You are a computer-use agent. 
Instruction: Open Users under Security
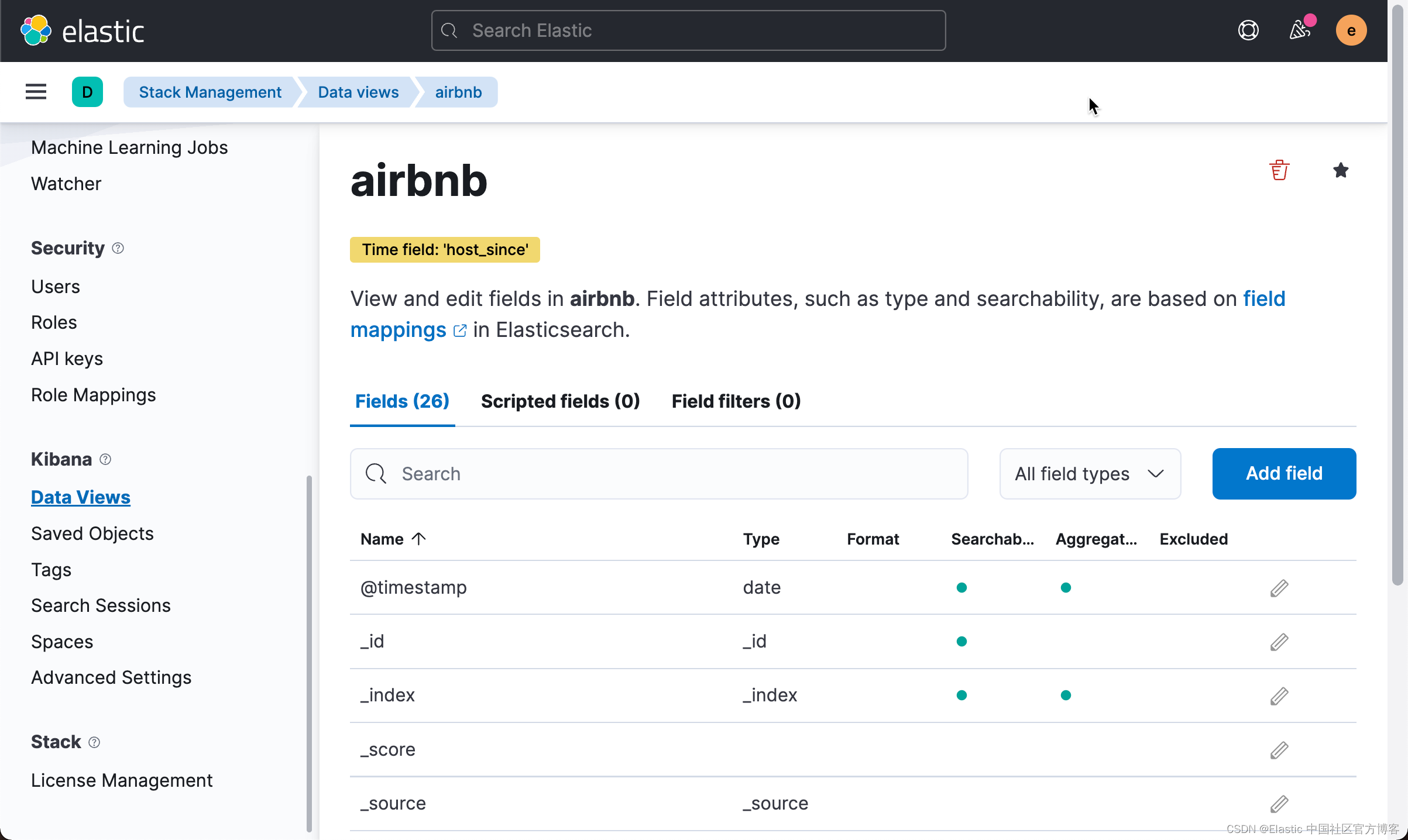point(56,287)
